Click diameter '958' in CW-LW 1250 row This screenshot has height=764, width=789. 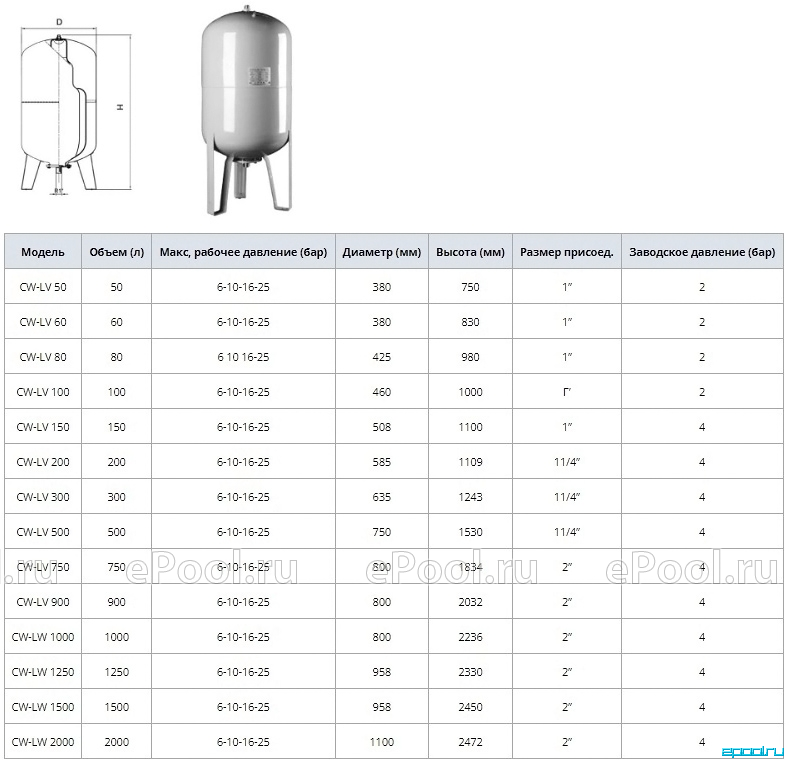(381, 672)
